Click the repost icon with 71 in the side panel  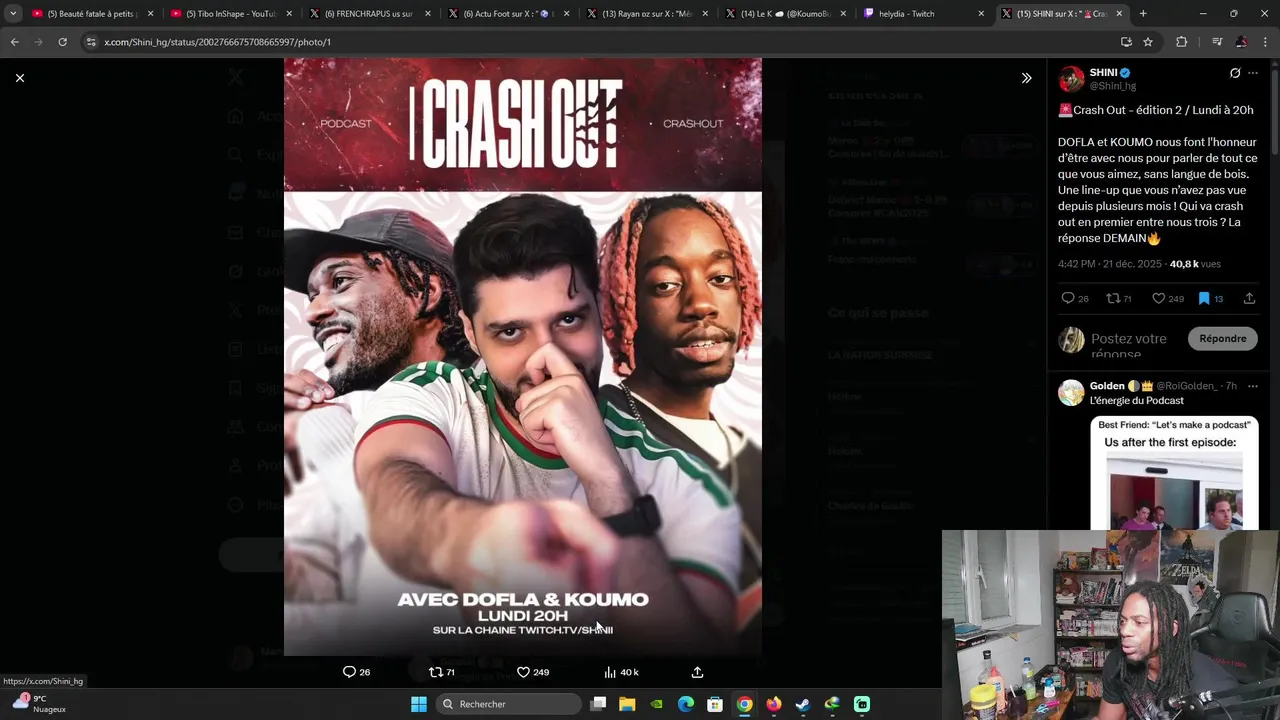click(x=1112, y=298)
